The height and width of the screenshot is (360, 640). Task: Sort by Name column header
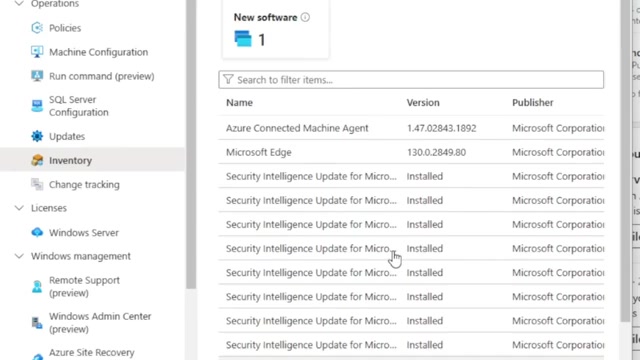[239, 102]
